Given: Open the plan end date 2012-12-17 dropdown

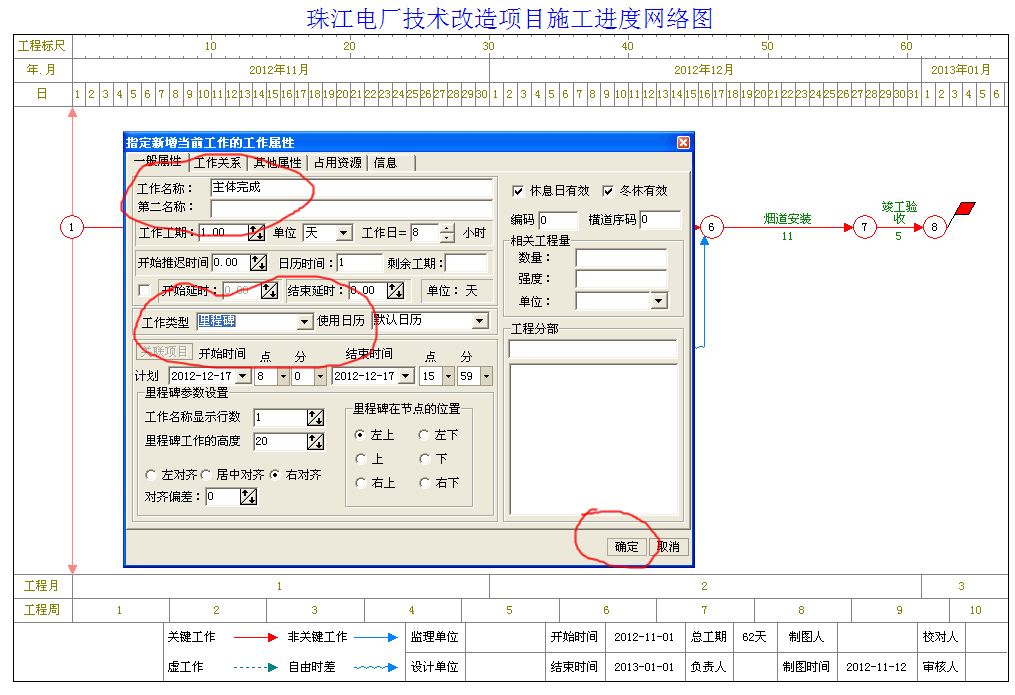Looking at the screenshot, I should pos(407,376).
